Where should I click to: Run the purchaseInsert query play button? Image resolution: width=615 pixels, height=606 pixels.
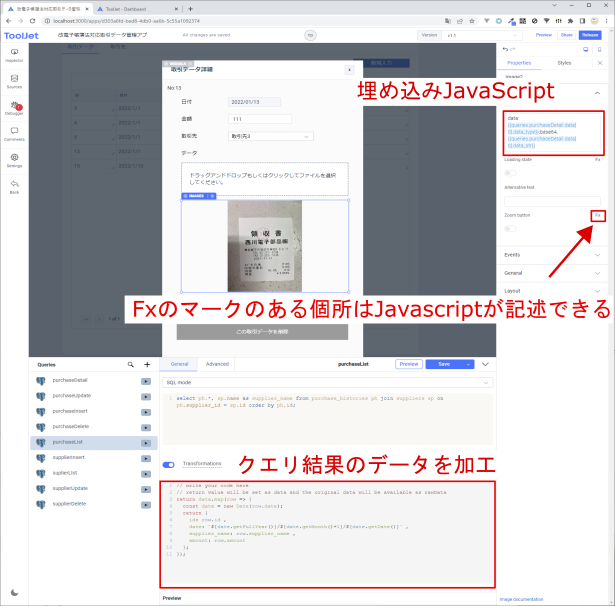(146, 412)
